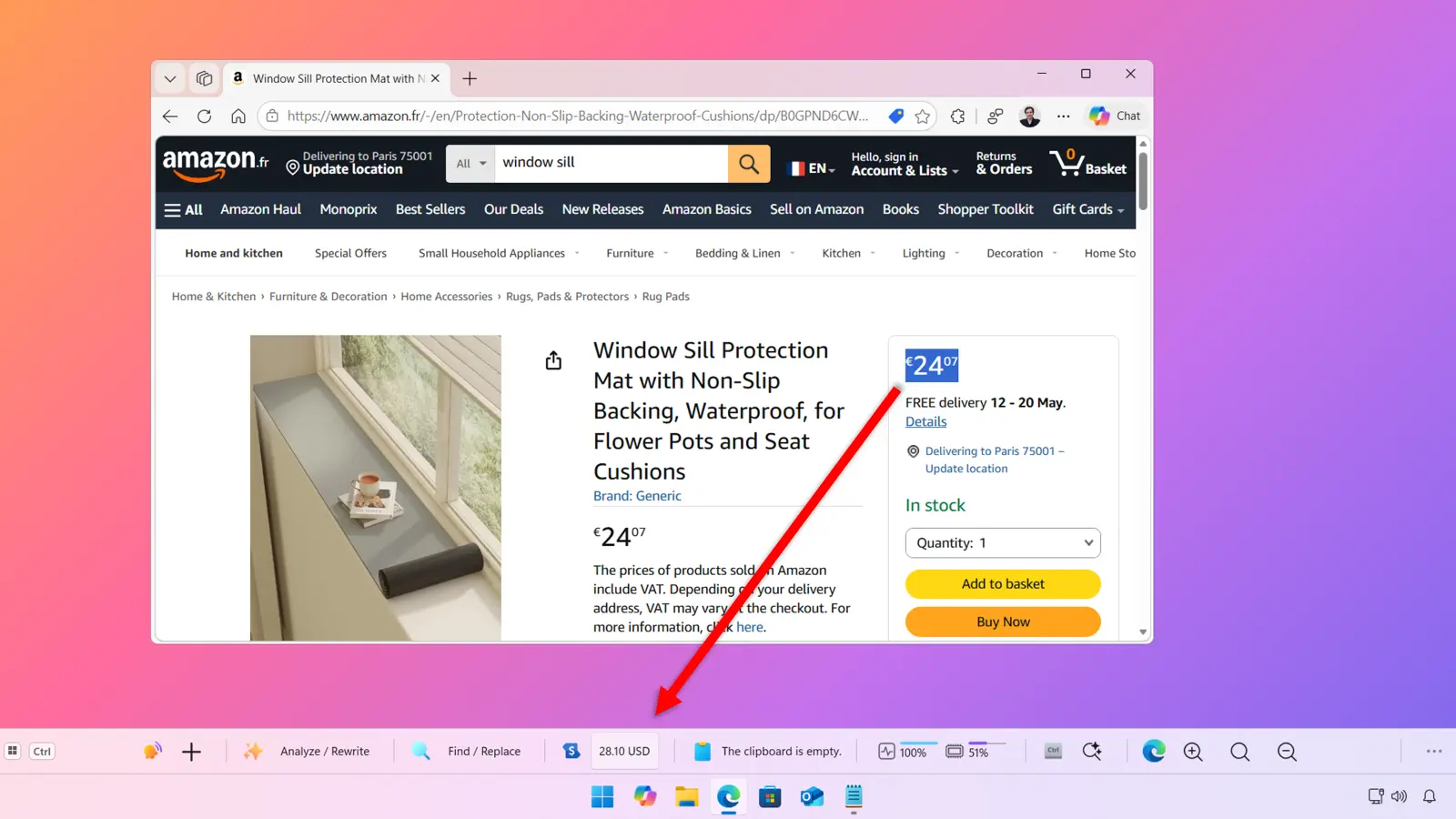Reload the page with the refresh icon
The image size is (1456, 819).
[x=204, y=116]
